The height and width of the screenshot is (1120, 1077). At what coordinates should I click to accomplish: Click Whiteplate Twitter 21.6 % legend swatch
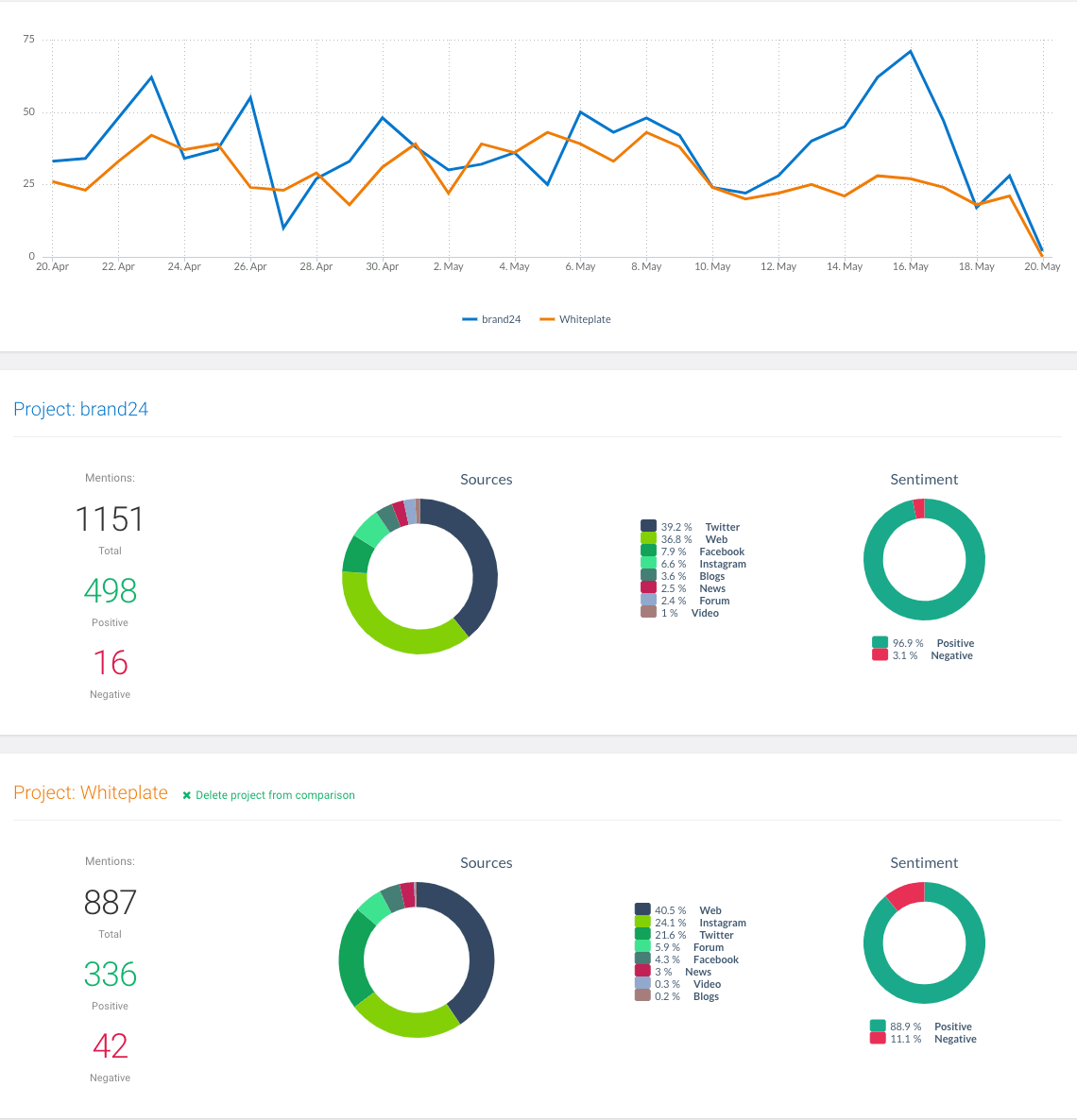click(642, 934)
